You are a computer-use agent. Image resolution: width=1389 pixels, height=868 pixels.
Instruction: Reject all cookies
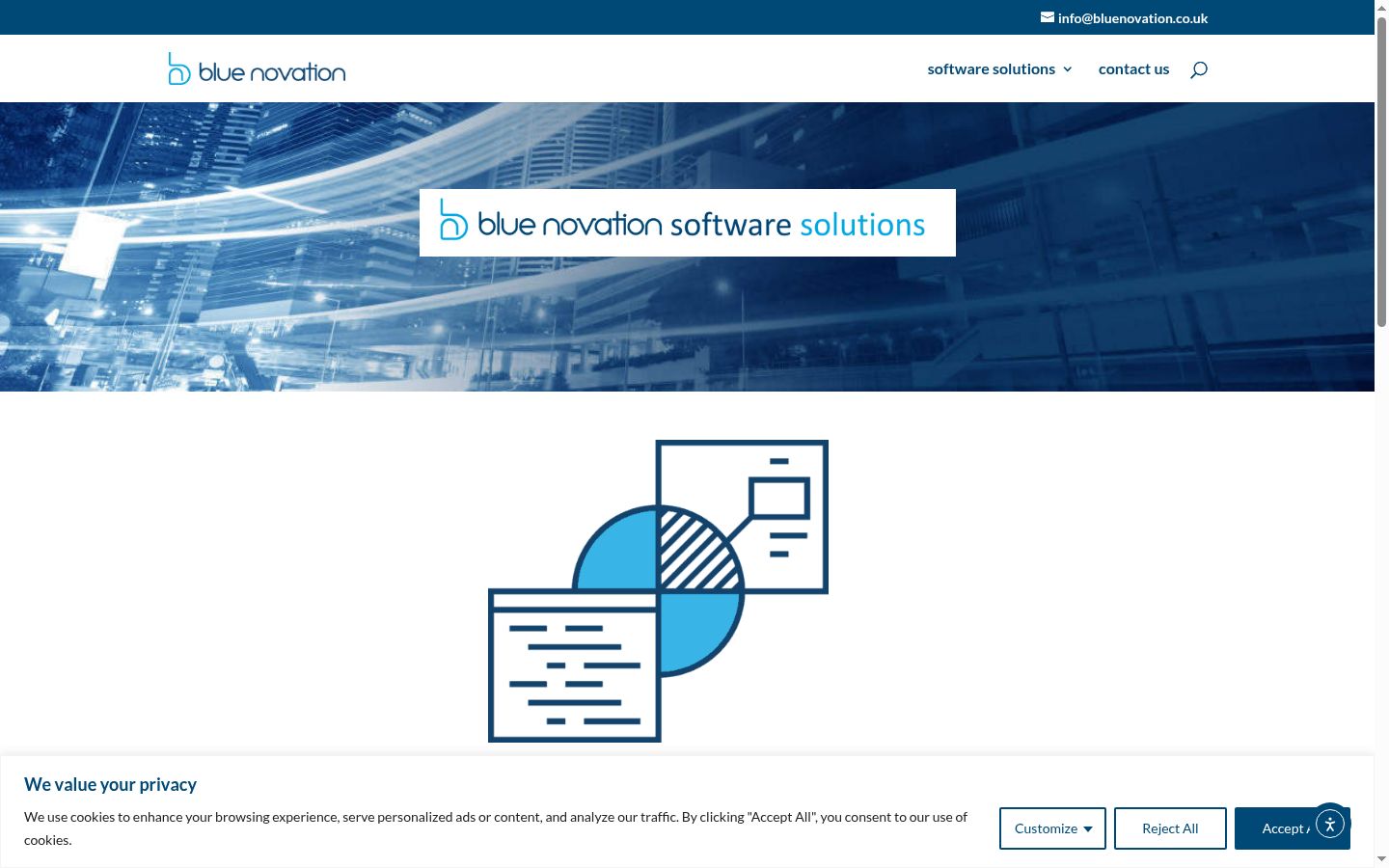[x=1170, y=828]
